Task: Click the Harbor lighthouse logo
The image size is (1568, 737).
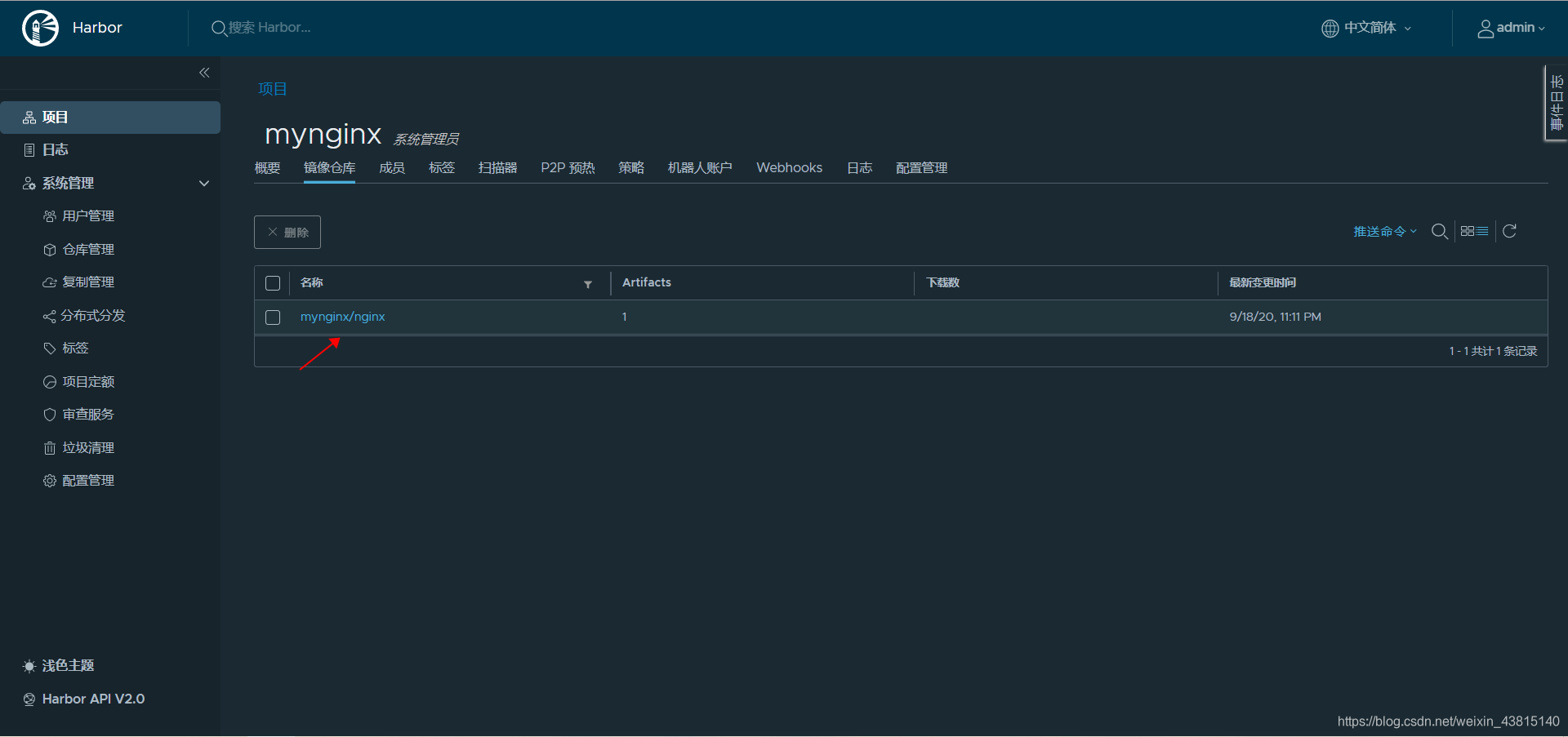Action: click(x=40, y=28)
